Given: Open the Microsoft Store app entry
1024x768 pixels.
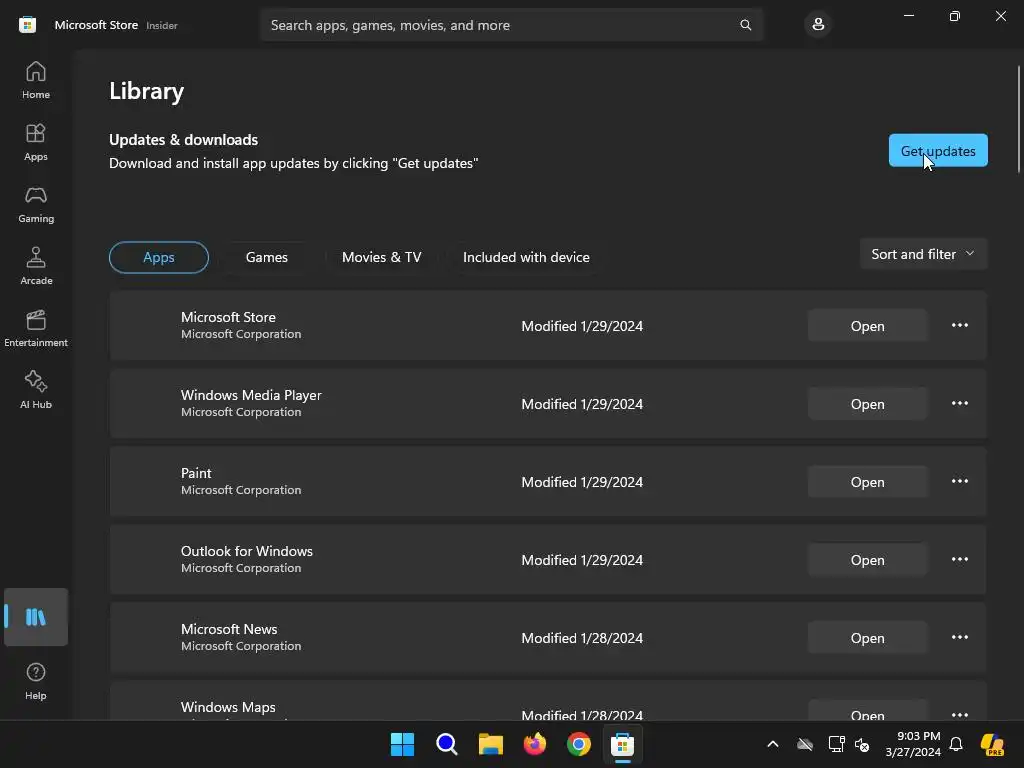Looking at the screenshot, I should coord(867,326).
